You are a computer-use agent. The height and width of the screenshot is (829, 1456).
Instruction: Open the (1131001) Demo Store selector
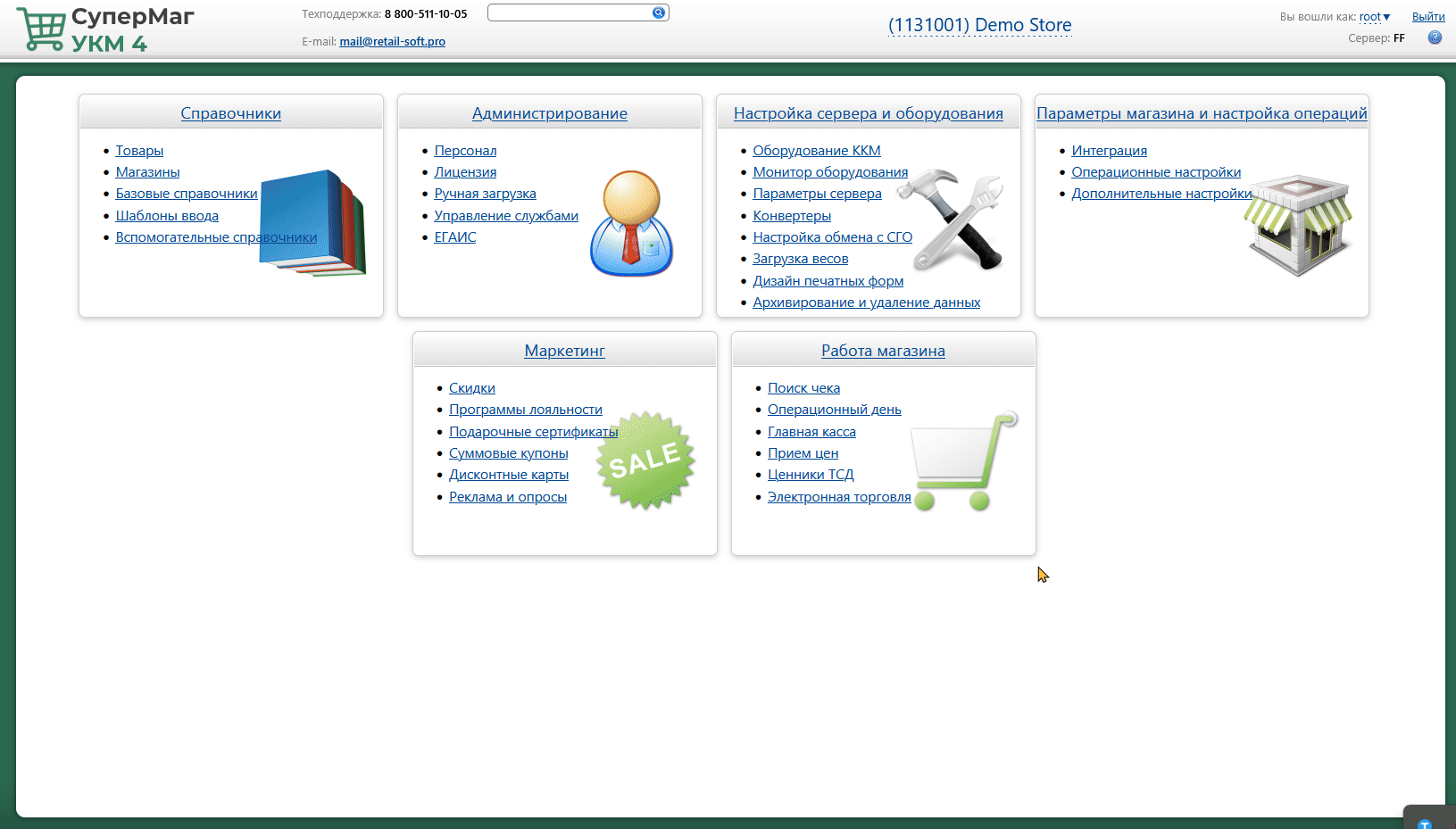979,25
